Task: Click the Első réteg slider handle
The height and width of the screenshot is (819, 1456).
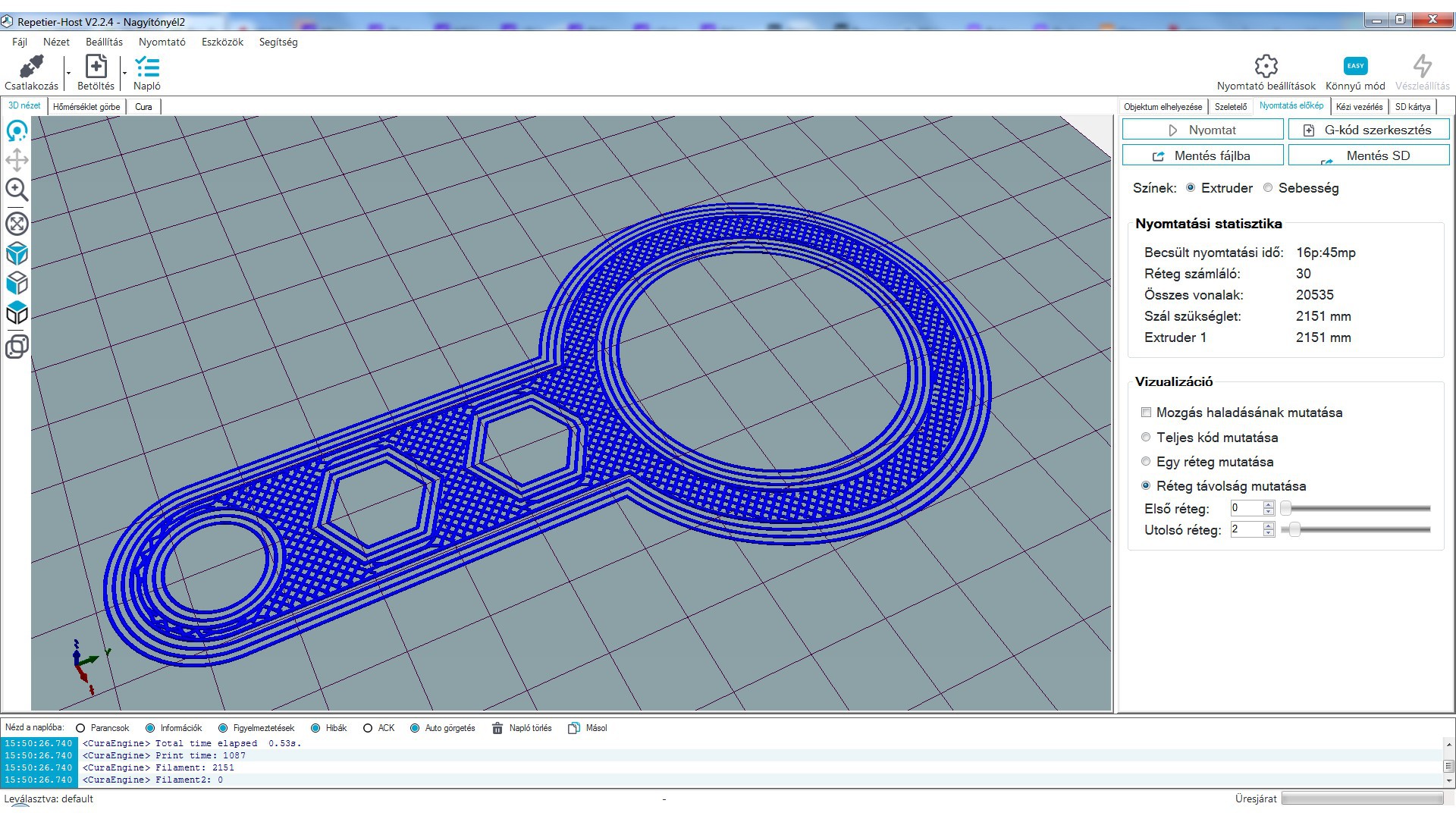Action: 1285,508
